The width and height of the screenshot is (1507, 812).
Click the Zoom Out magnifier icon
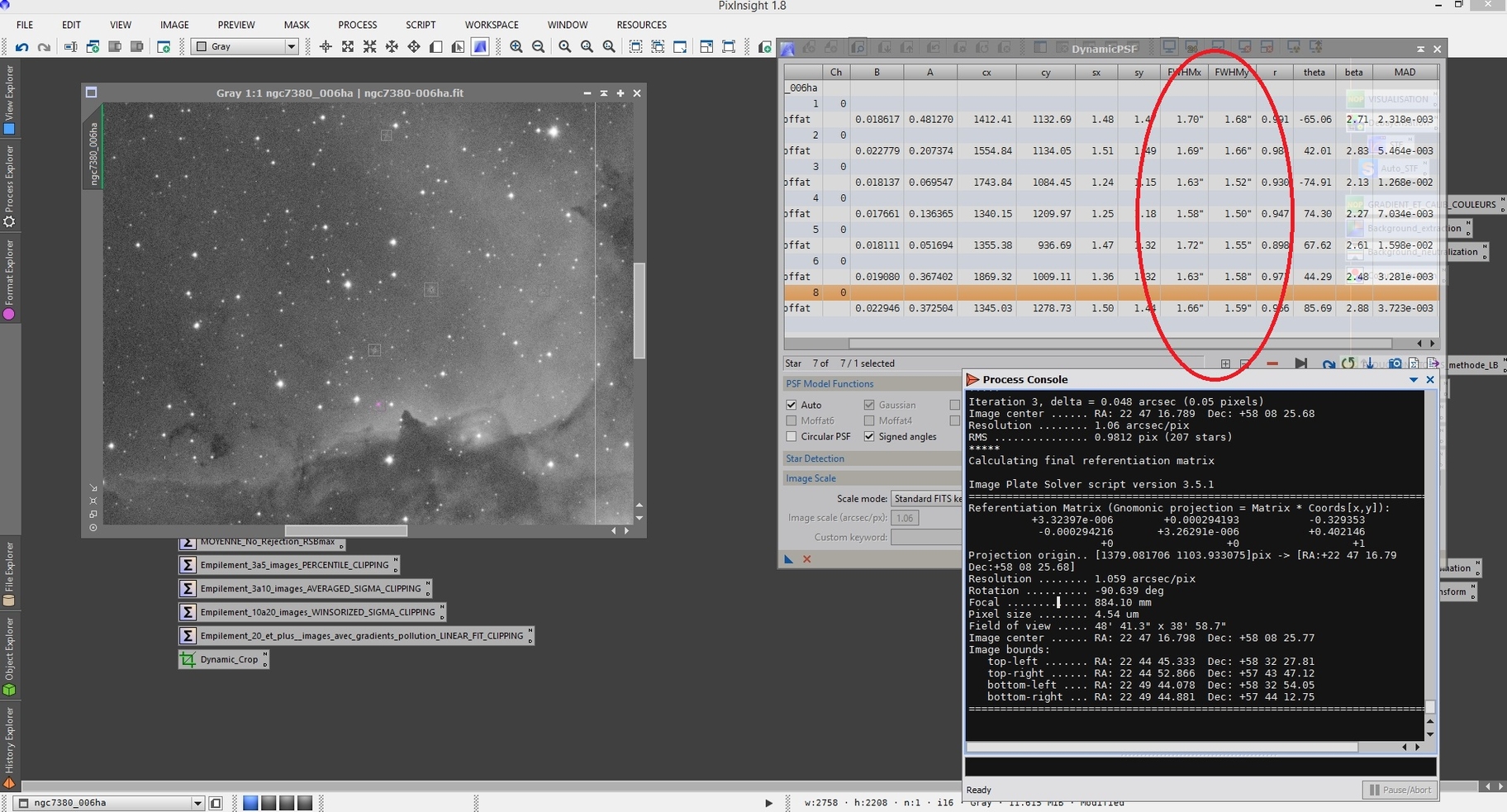[x=539, y=47]
